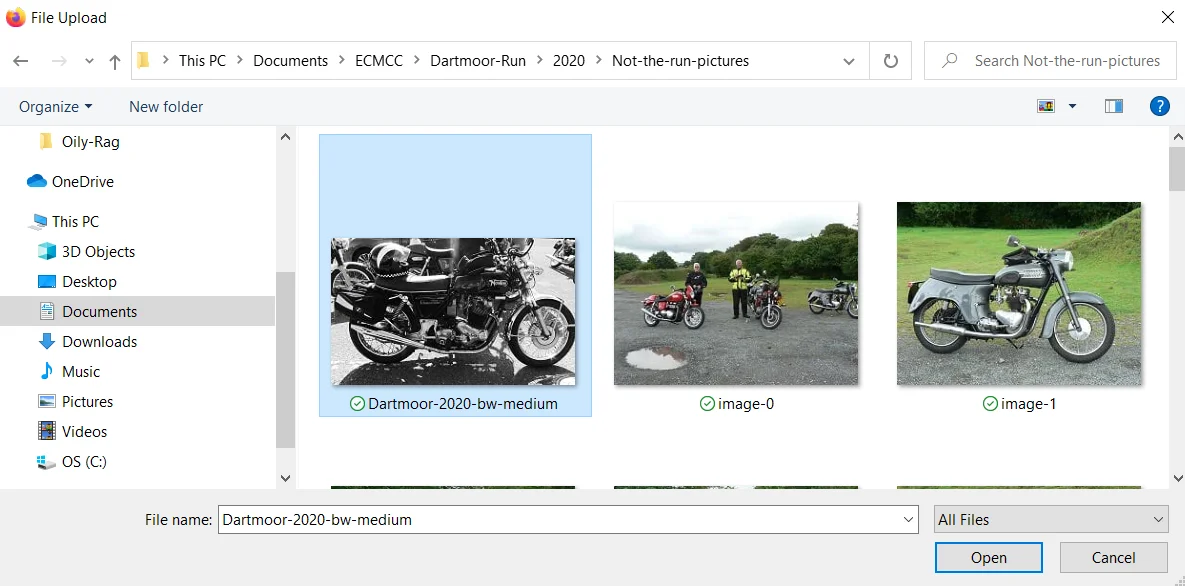Go up one folder level
Screen dimensions: 1185x586
coord(114,61)
